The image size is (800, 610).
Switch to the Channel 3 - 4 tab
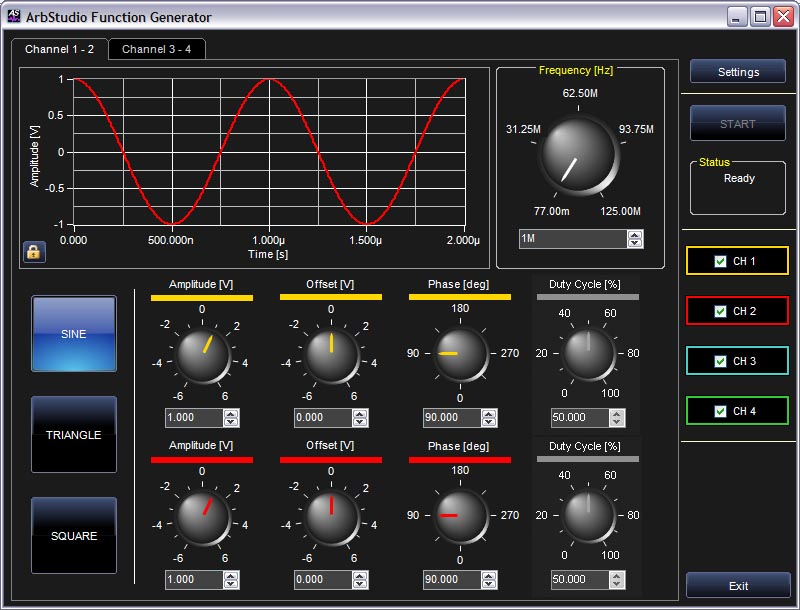point(156,50)
